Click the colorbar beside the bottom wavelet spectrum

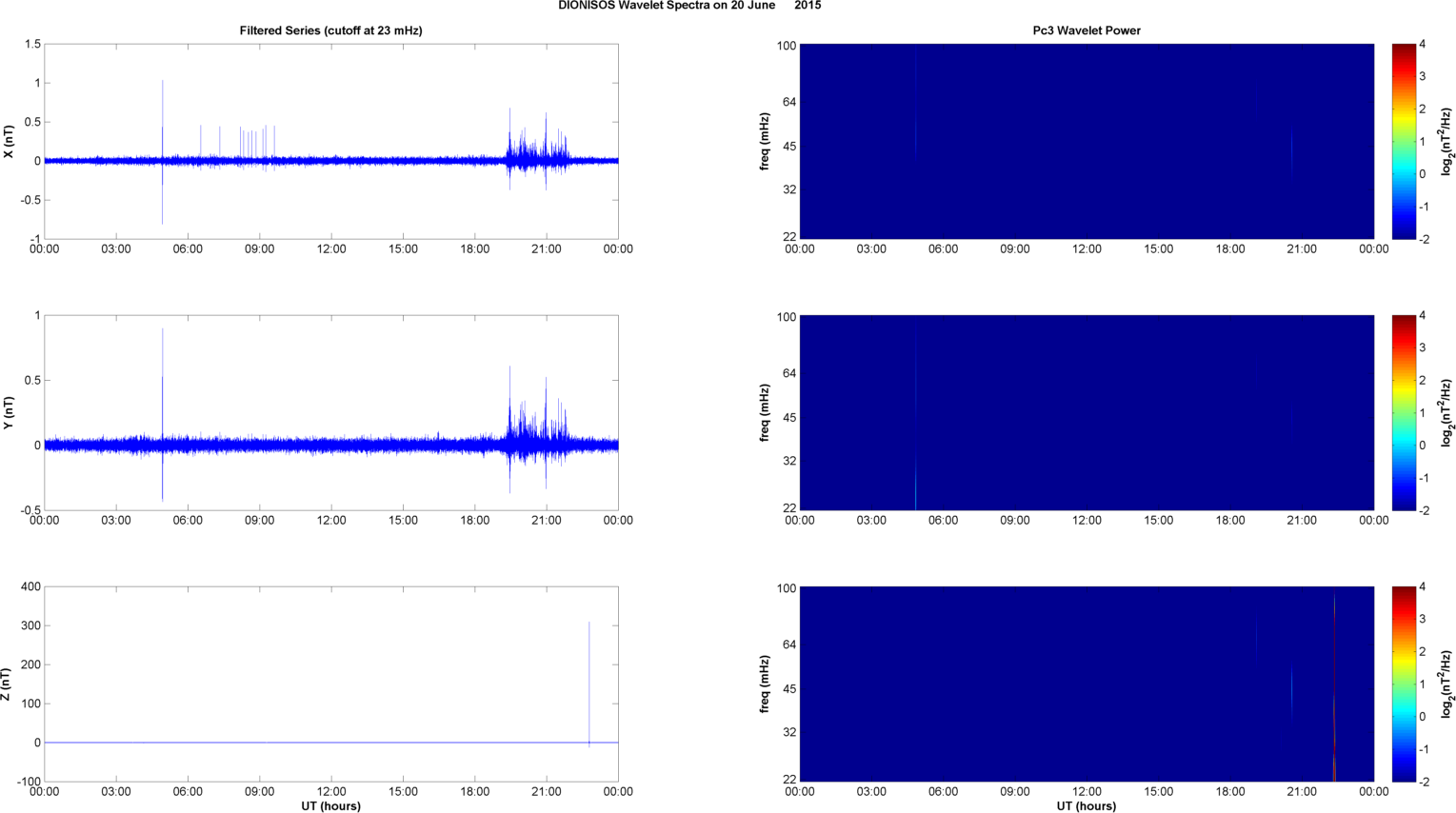point(1404,684)
